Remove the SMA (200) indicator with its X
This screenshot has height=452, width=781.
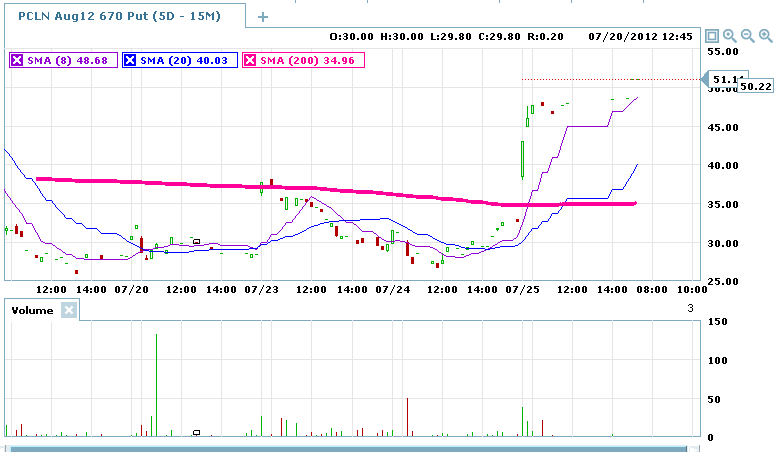point(250,60)
